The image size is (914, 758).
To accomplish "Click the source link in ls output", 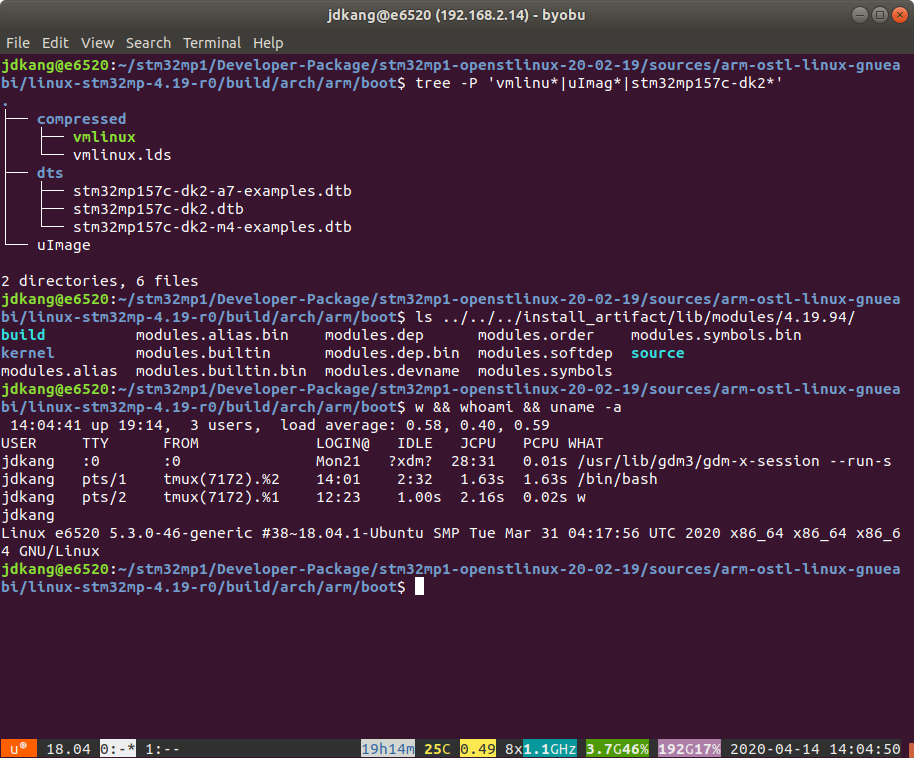I will [658, 353].
